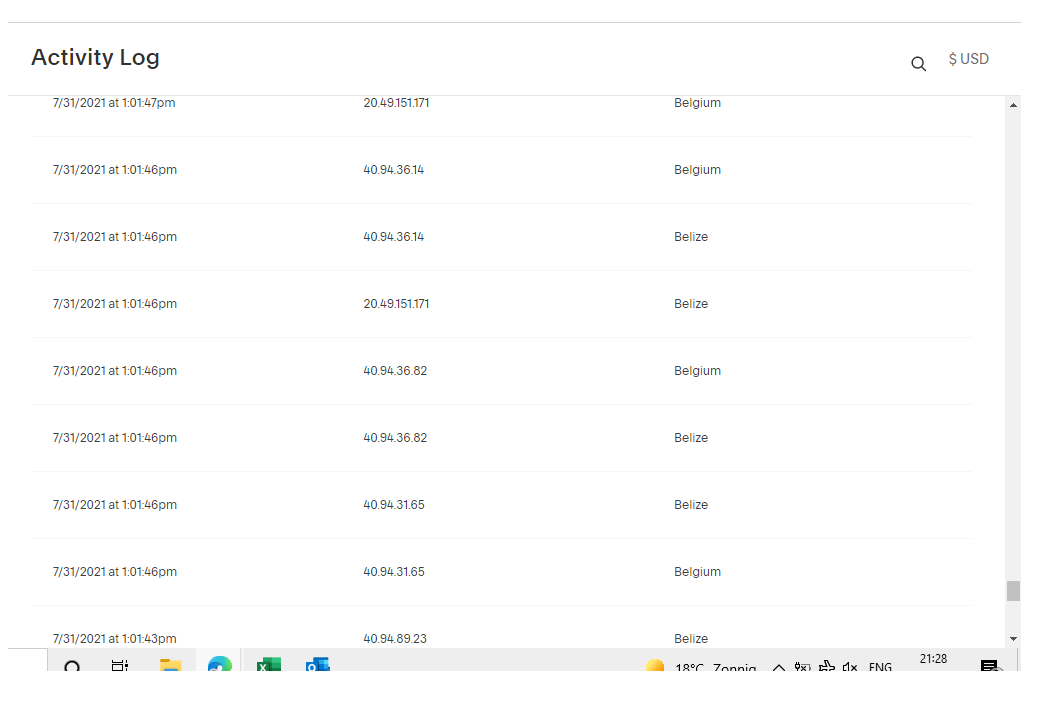Select IP 40.94.36.82 in its Belgium row
This screenshot has width=1051, height=703.
pos(395,371)
